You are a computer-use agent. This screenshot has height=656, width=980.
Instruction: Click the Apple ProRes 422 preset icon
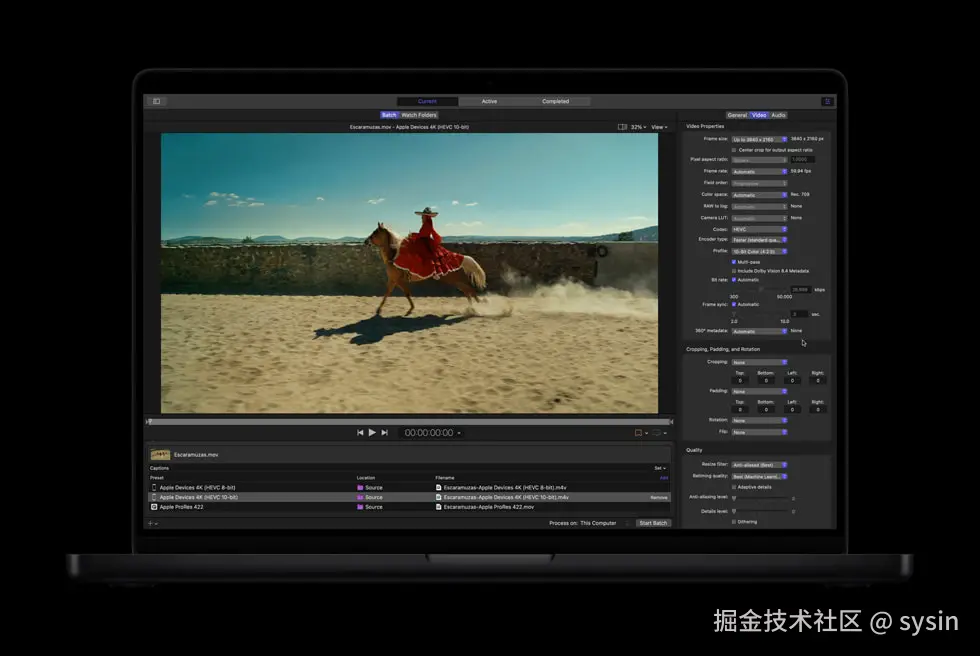(154, 507)
